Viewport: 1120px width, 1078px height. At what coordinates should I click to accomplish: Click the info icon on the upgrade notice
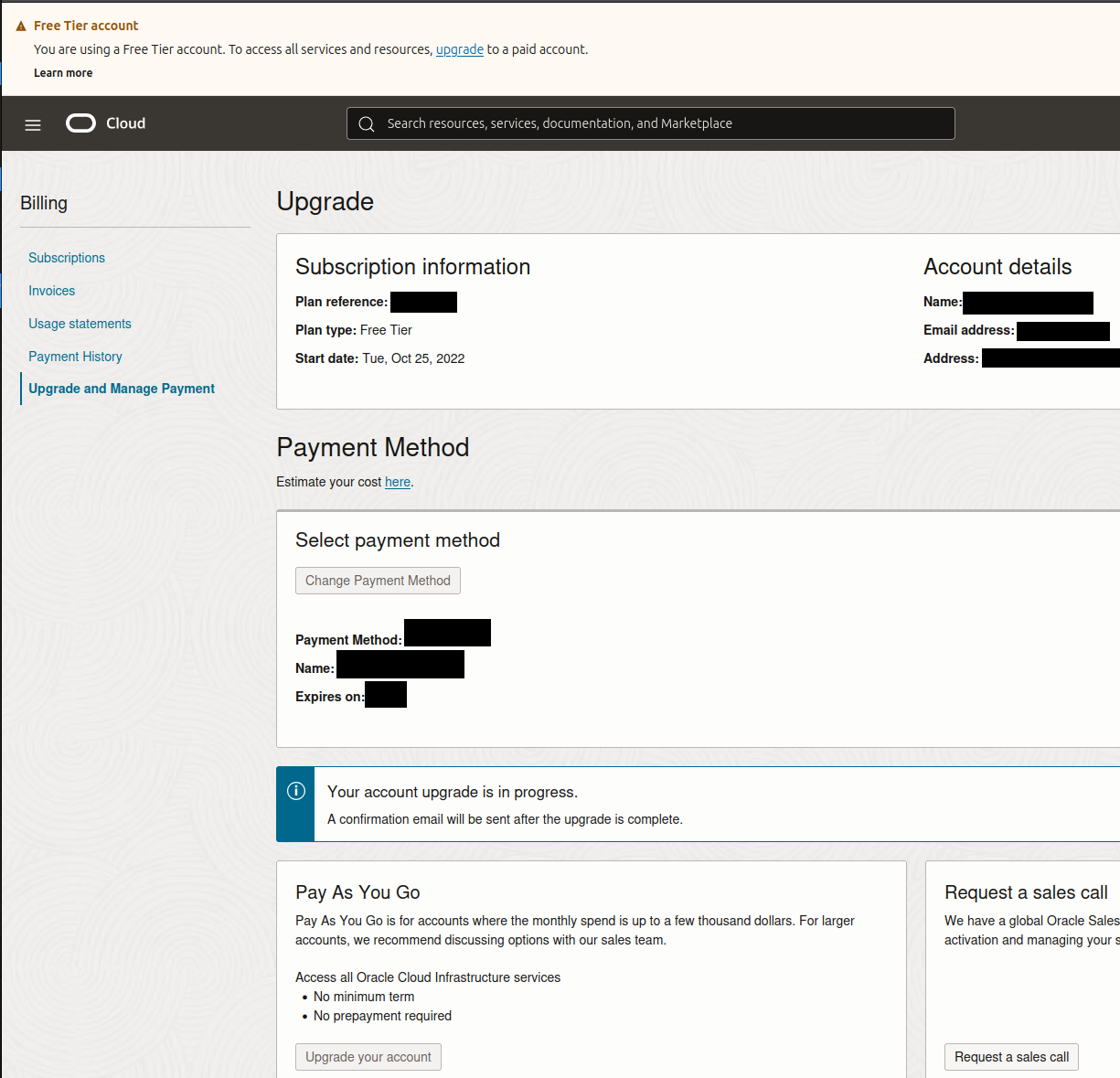pos(294,791)
